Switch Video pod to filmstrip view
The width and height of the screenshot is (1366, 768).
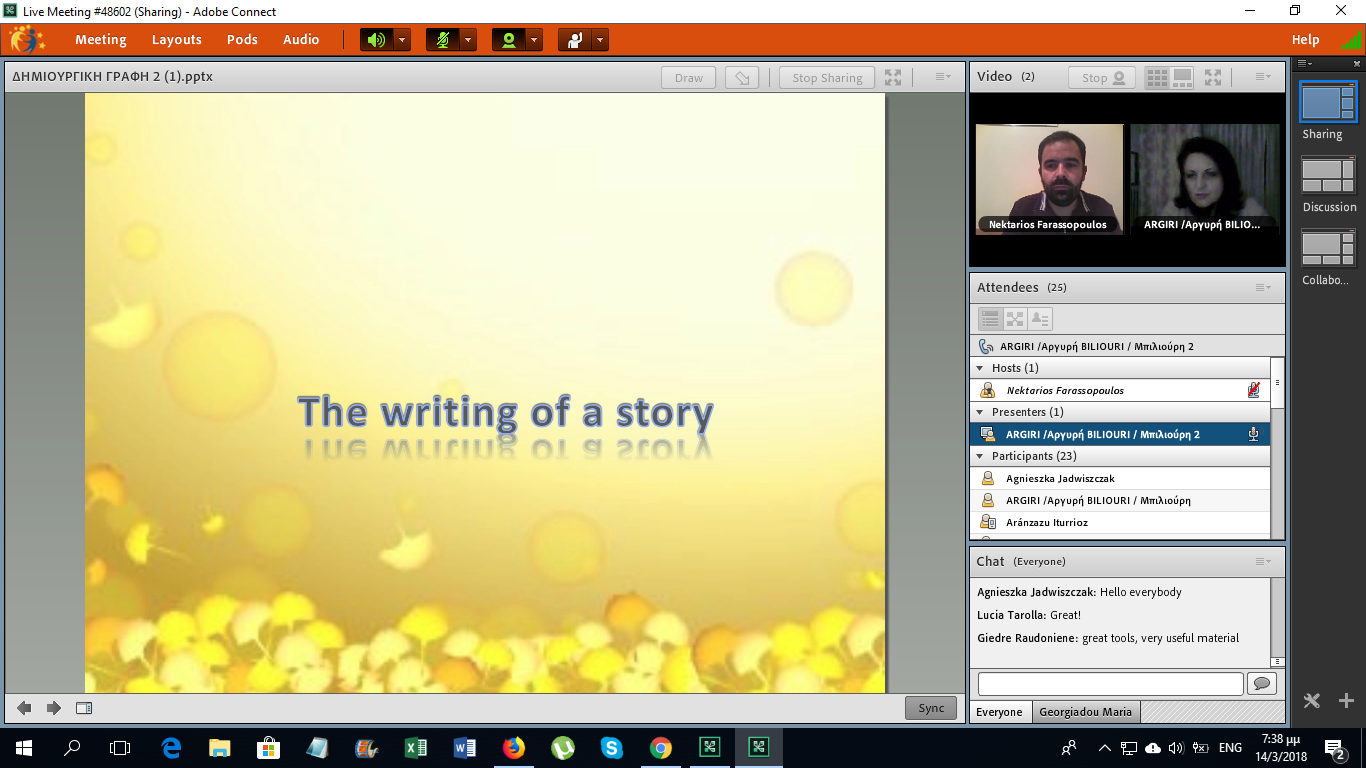[1182, 77]
